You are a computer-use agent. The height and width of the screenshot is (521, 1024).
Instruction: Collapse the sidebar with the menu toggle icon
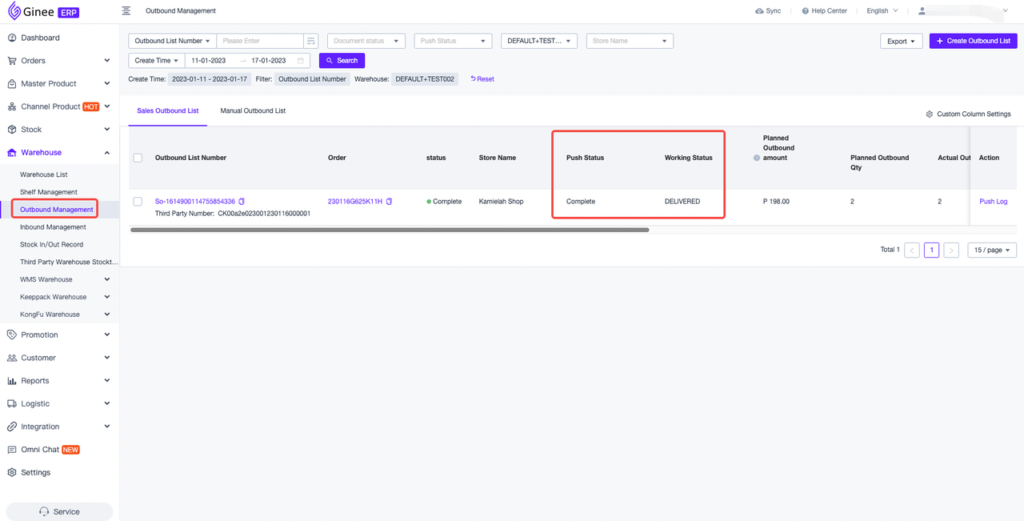pyautogui.click(x=126, y=11)
